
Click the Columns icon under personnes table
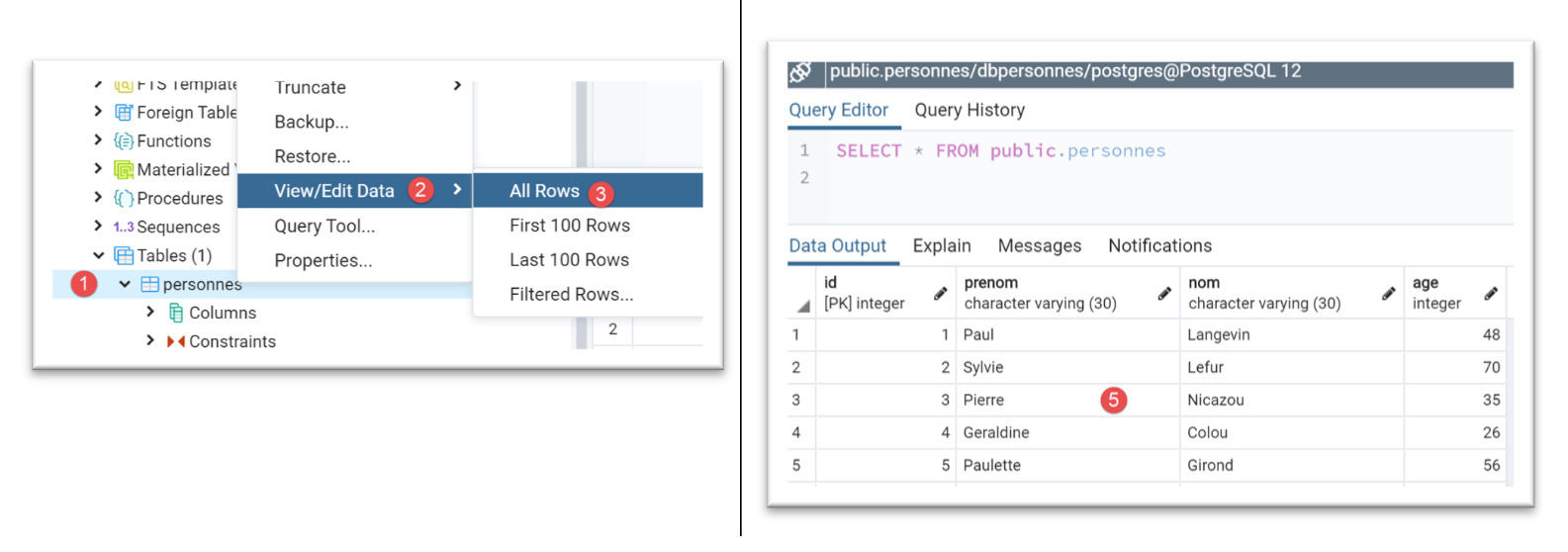[176, 314]
